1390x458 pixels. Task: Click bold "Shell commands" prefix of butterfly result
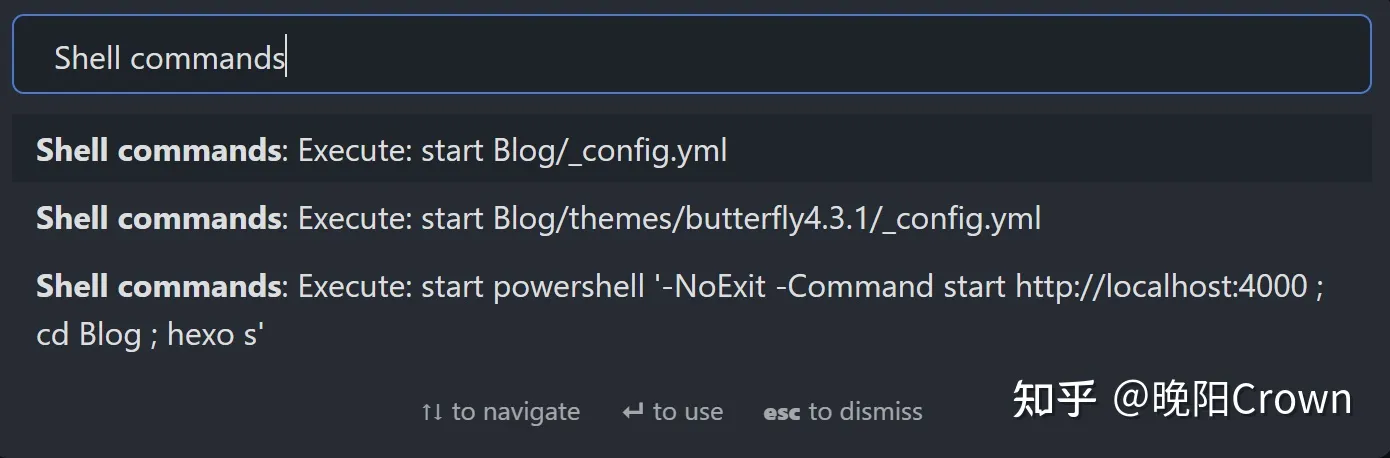(158, 218)
